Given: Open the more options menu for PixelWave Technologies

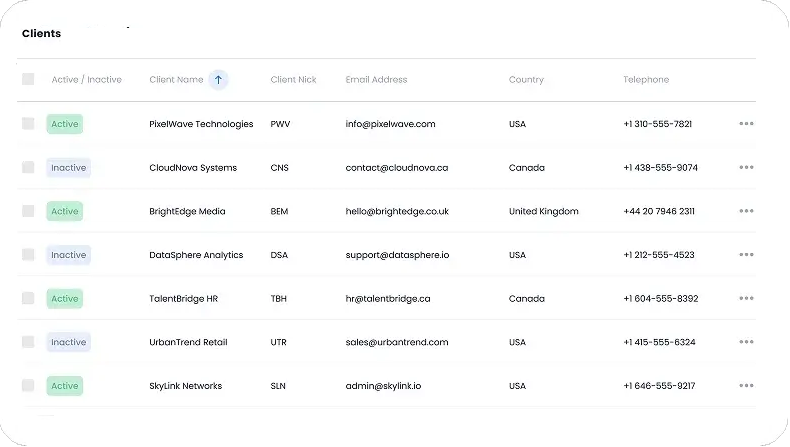Looking at the screenshot, I should (x=746, y=123).
